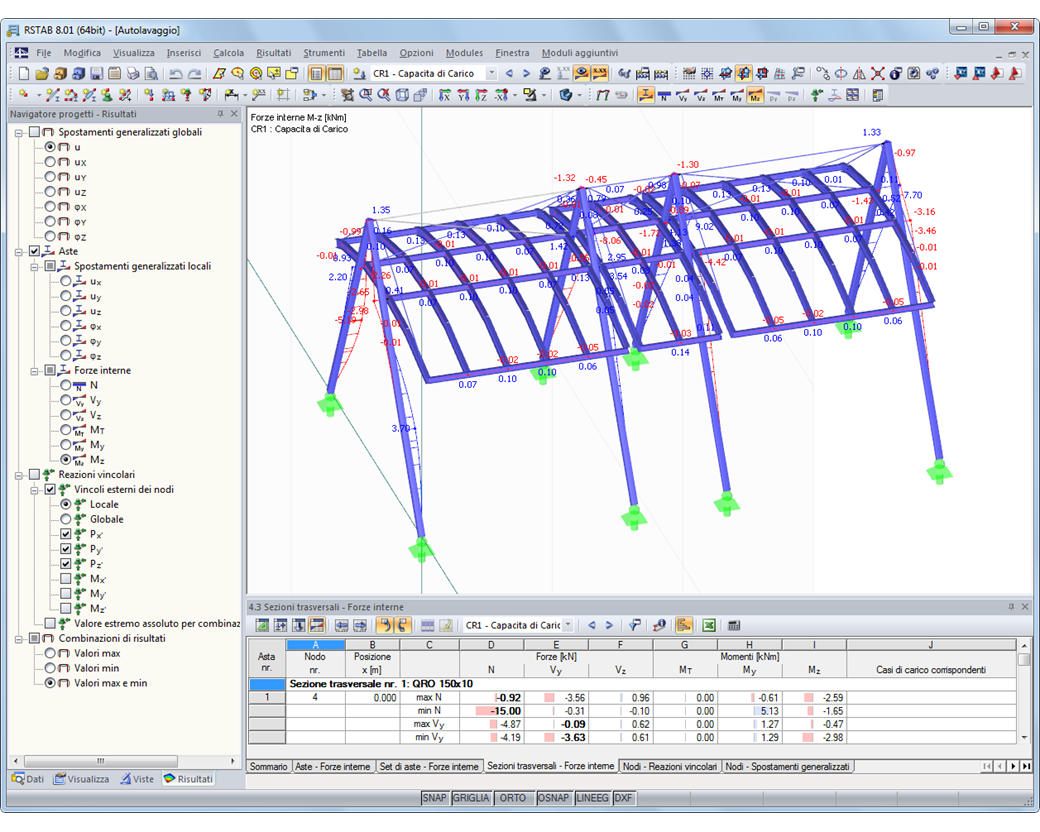Toggle SNAP status bar button
The width and height of the screenshot is (1040, 832).
pyautogui.click(x=434, y=797)
